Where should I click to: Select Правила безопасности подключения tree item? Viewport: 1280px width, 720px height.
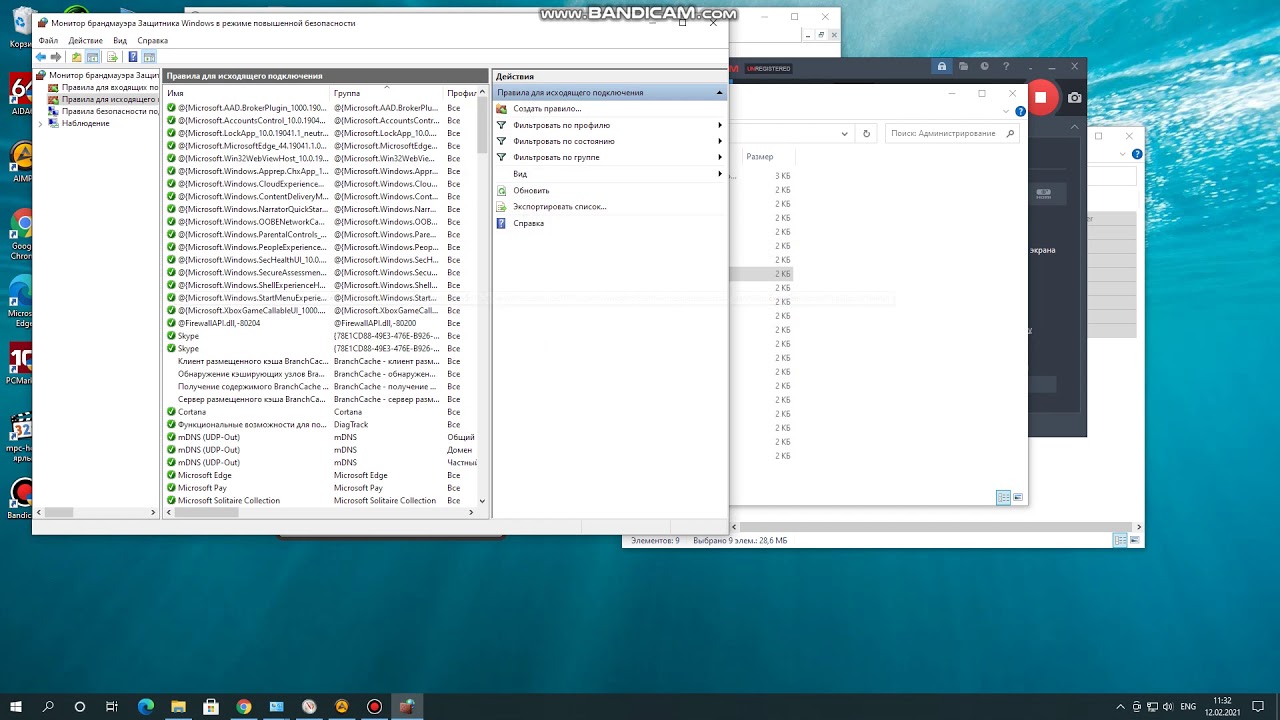click(x=104, y=111)
